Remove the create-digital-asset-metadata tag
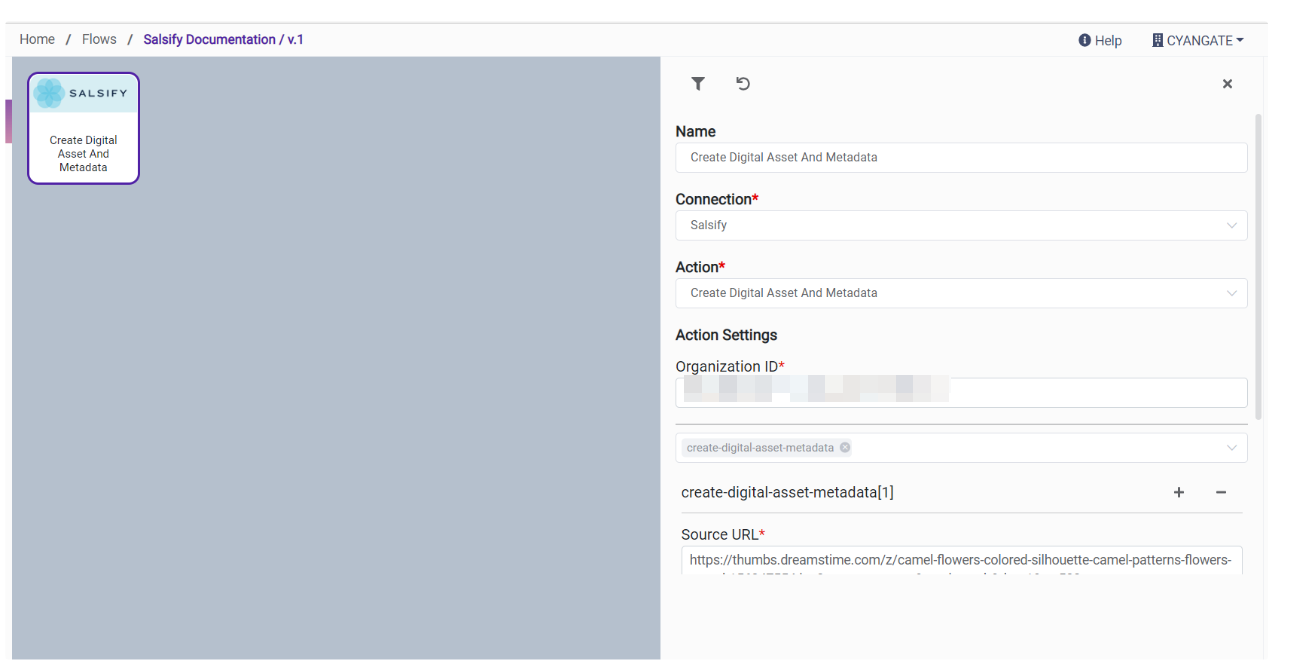1295x672 pixels. coord(845,448)
